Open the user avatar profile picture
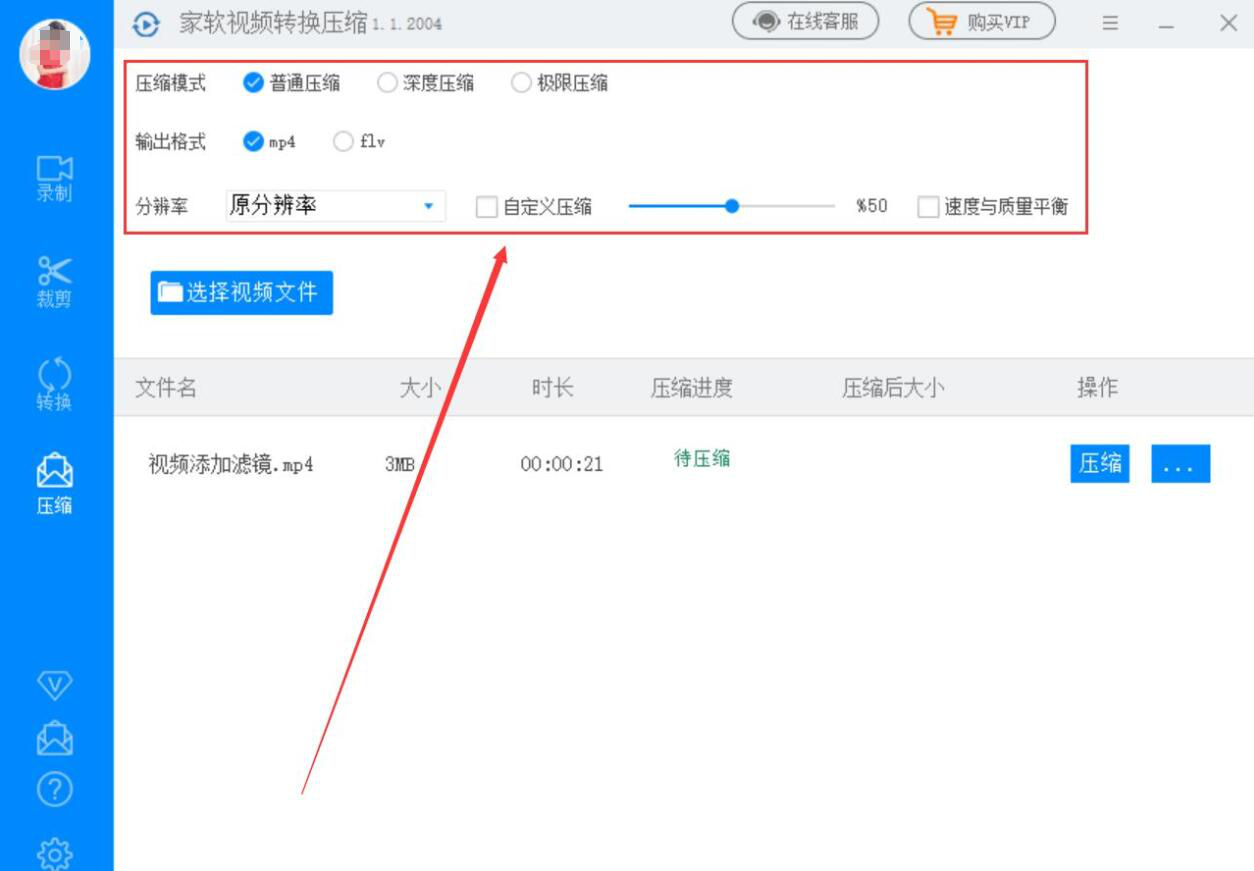 click(x=55, y=54)
